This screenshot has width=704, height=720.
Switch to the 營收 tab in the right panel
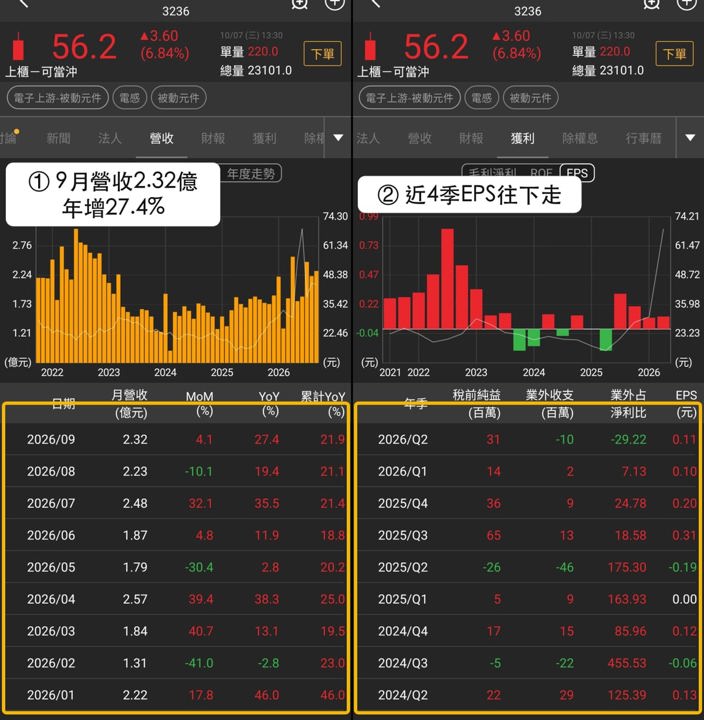pyautogui.click(x=420, y=138)
